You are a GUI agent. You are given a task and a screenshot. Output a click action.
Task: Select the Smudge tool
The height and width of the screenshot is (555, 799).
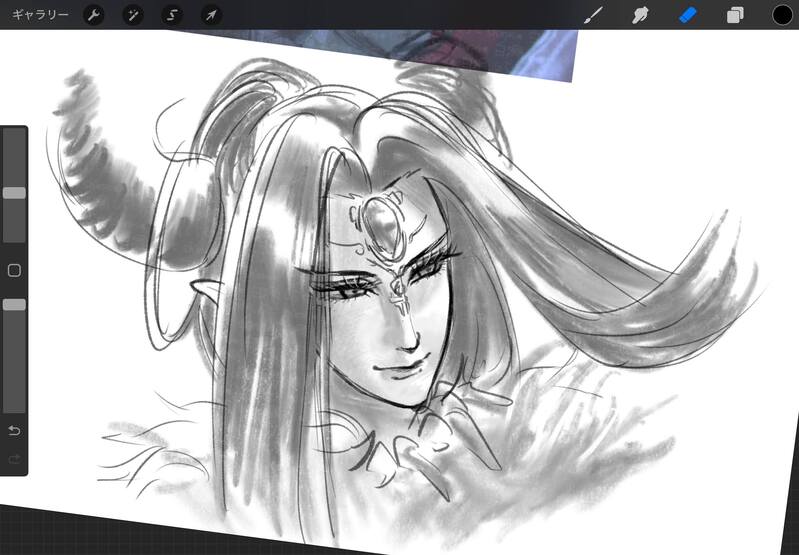[640, 15]
